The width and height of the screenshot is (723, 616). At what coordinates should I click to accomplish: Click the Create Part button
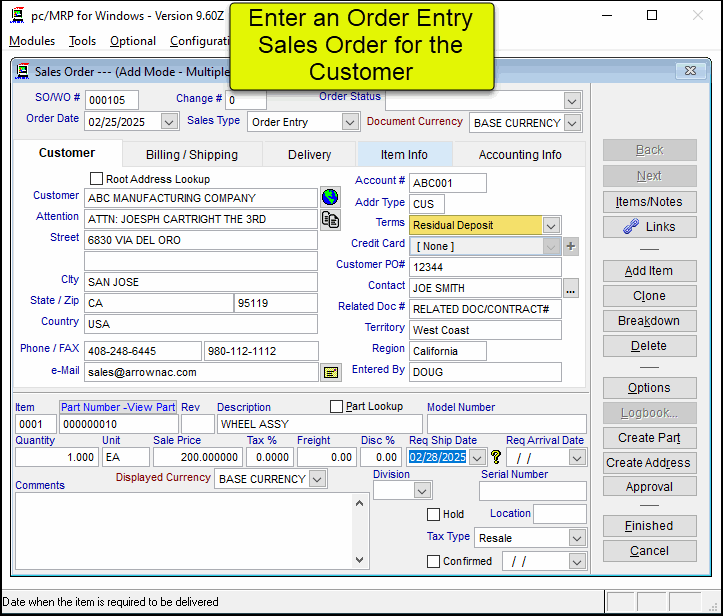(649, 438)
